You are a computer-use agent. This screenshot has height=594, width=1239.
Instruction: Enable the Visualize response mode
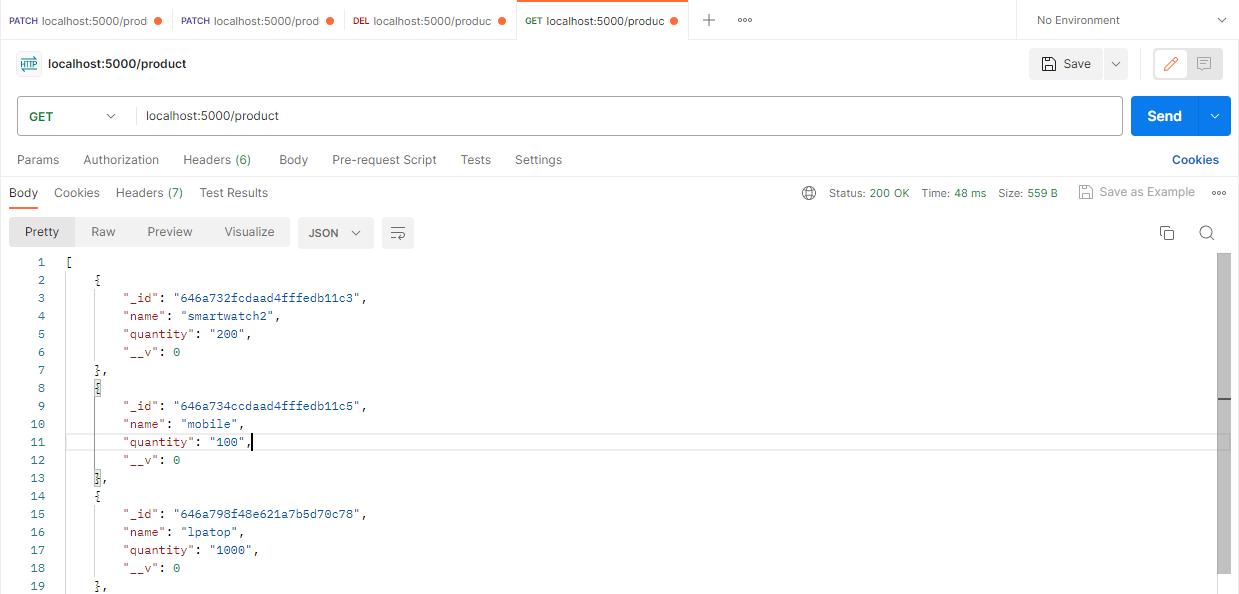click(248, 231)
